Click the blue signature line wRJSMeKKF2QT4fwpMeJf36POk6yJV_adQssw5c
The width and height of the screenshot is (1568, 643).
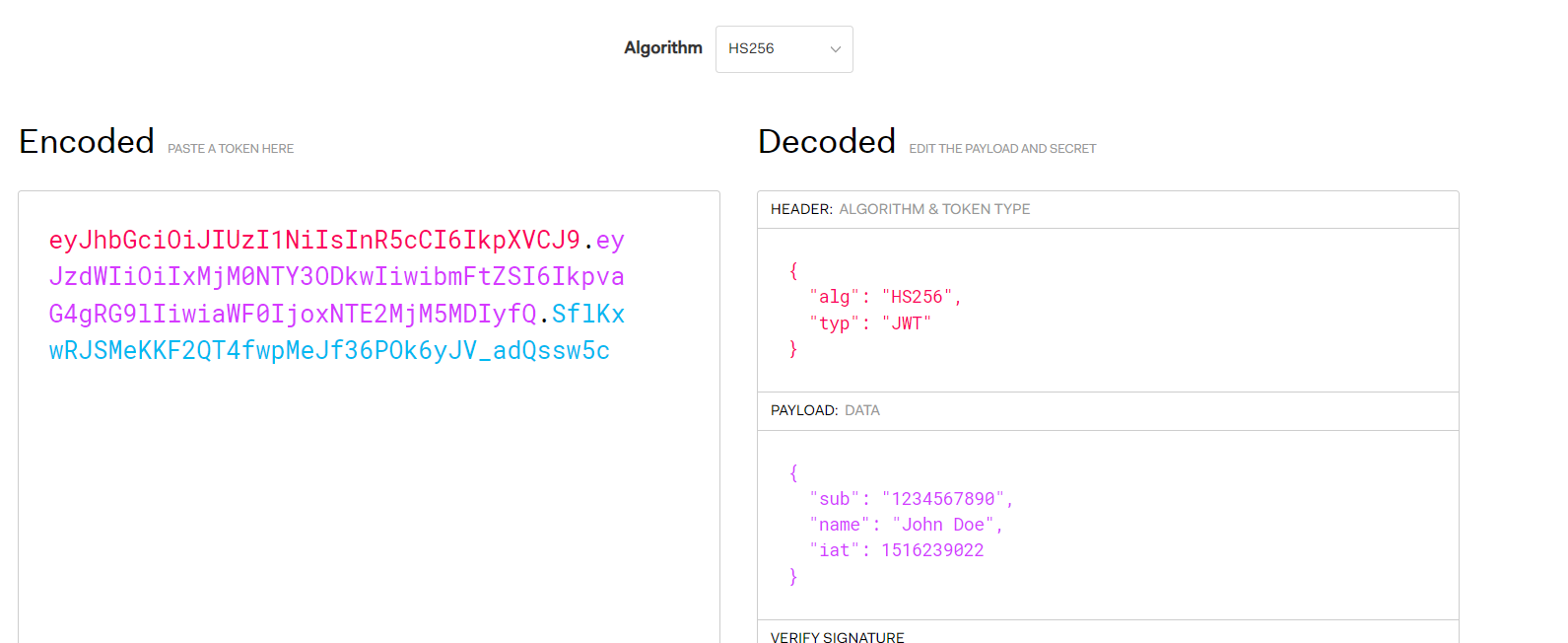[329, 351]
